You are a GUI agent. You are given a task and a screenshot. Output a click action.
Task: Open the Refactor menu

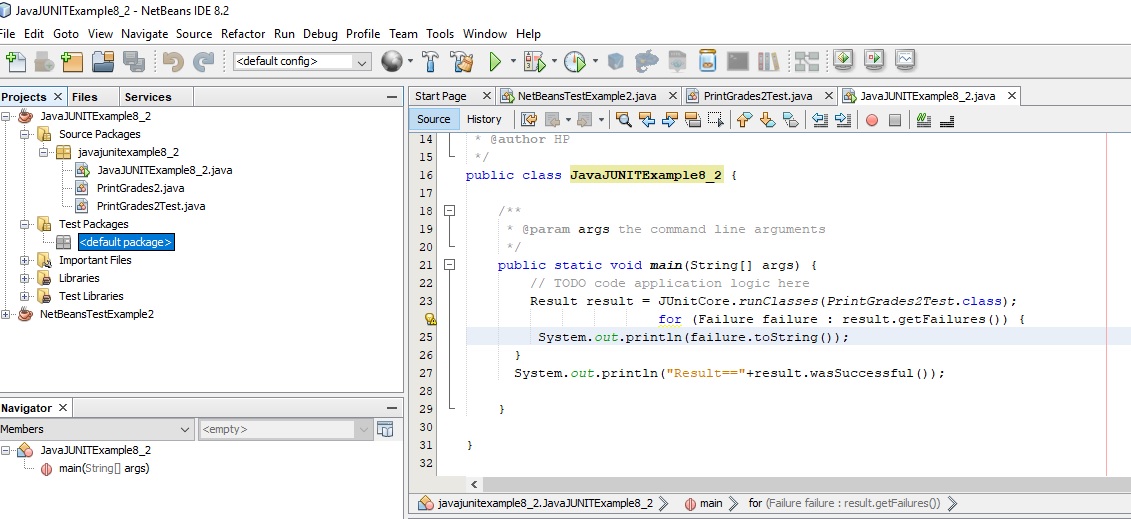tap(243, 34)
